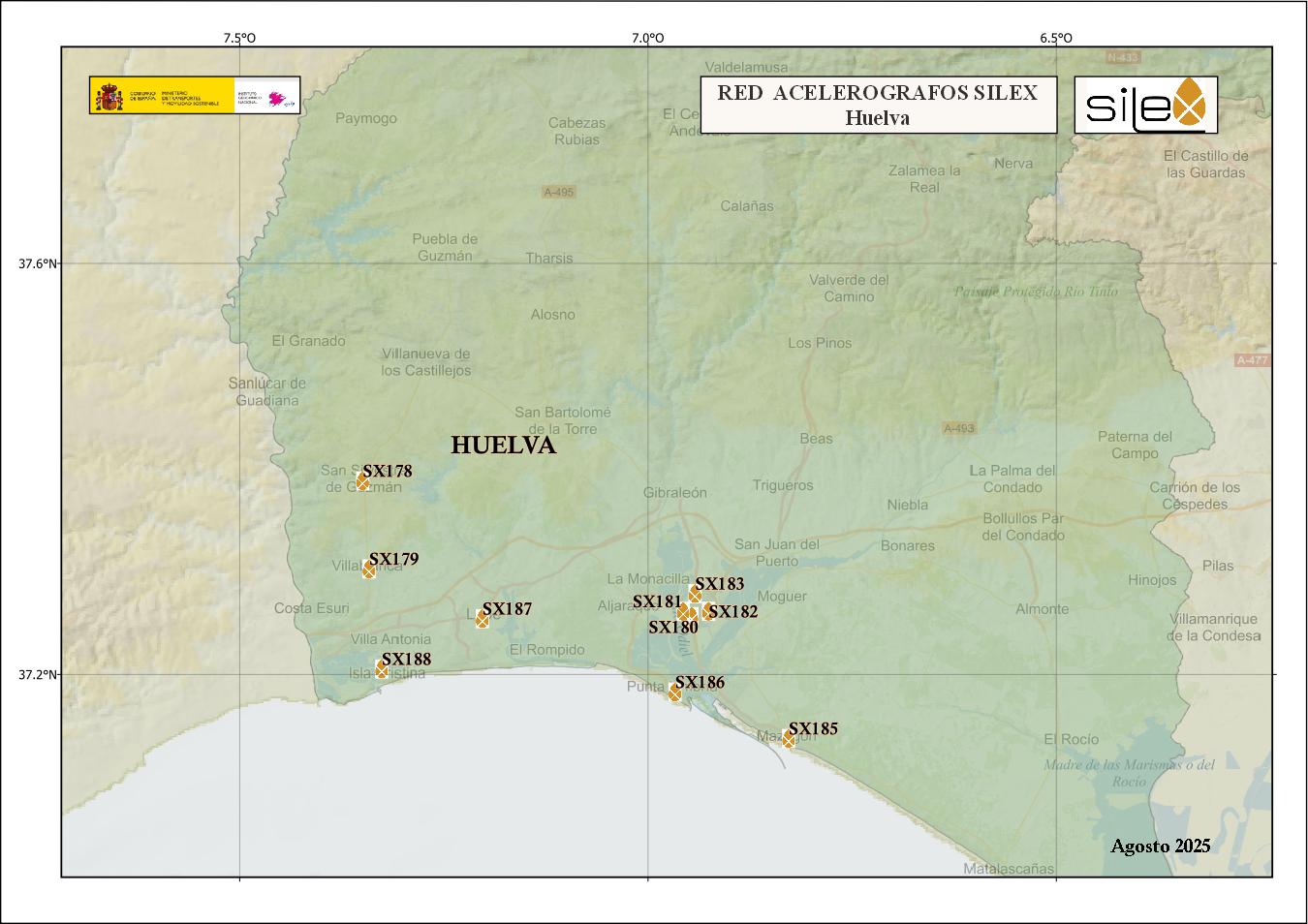Click the Red Acelerografos Silex title box
1308x924 pixels.
(x=877, y=105)
